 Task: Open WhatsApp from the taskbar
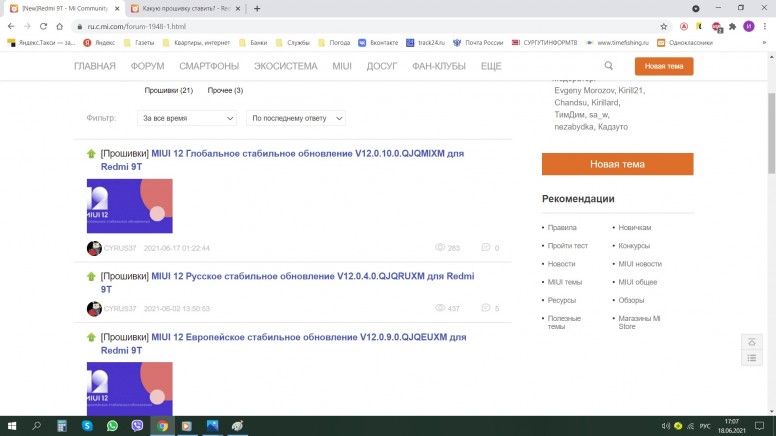112,426
